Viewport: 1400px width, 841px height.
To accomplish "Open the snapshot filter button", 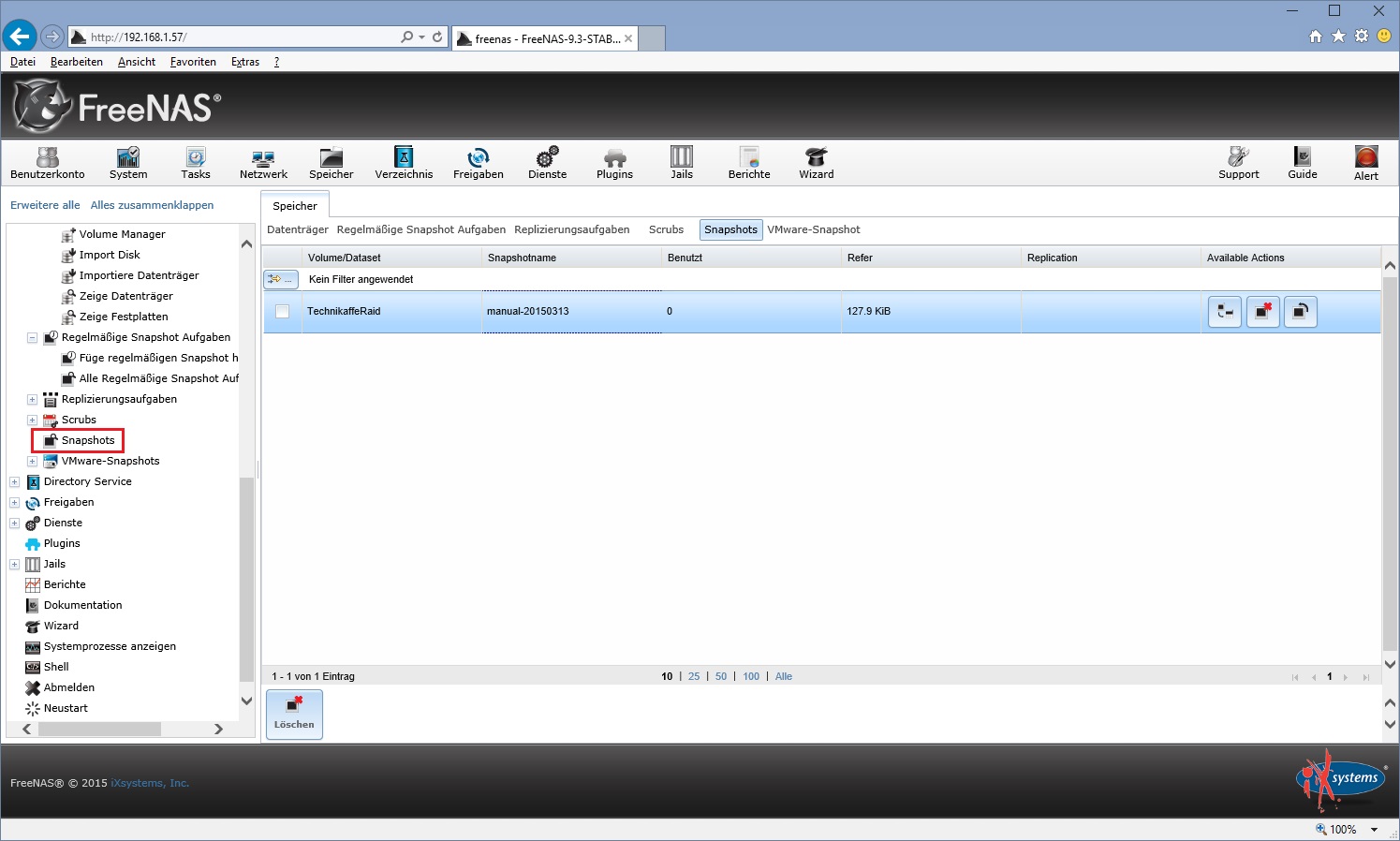I will pos(281,279).
